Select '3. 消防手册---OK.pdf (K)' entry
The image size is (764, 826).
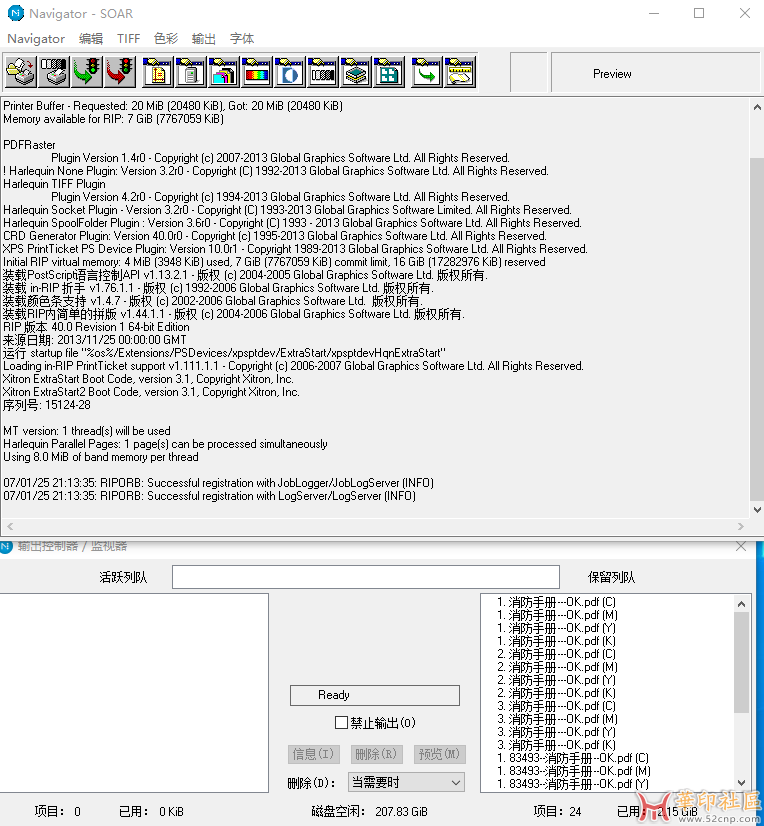pos(556,745)
